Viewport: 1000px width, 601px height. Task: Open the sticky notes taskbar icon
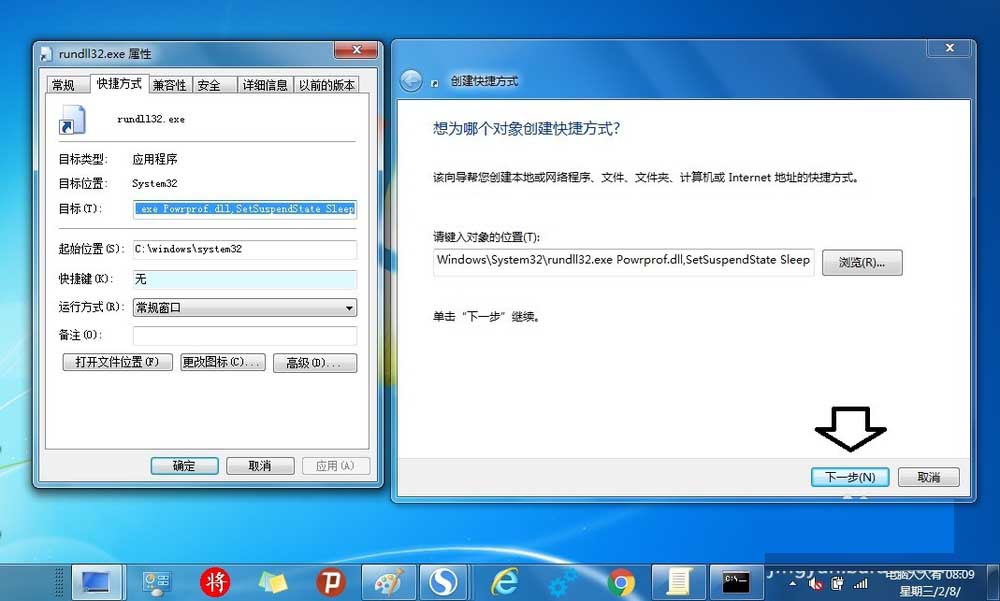click(273, 582)
